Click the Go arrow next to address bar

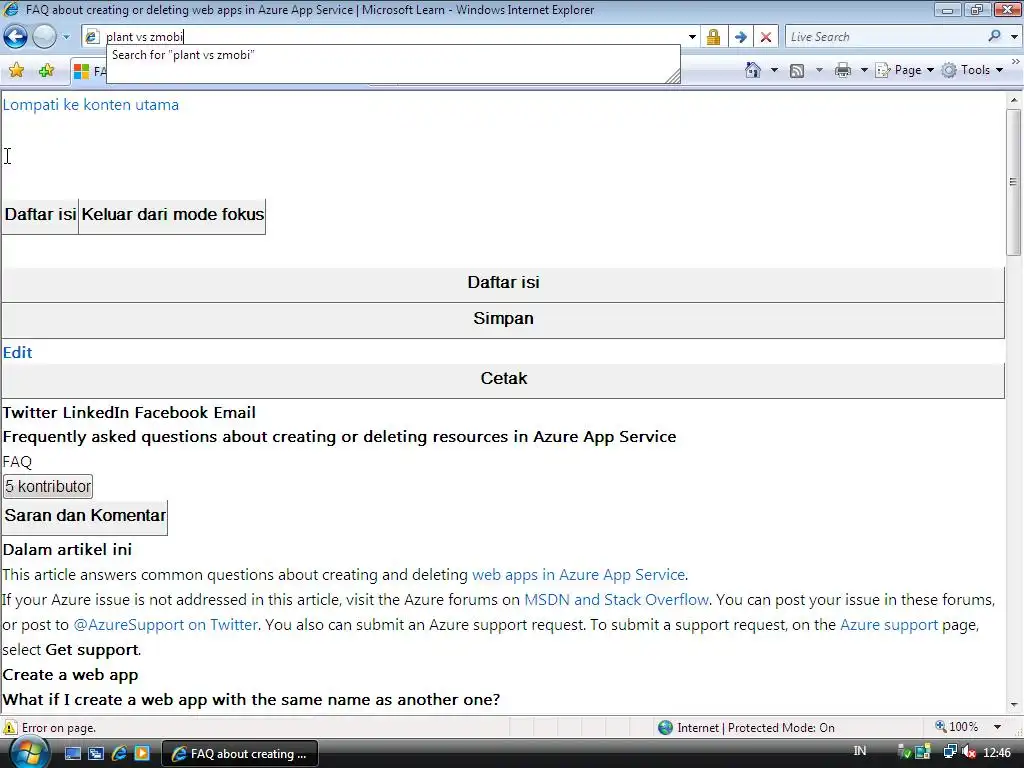click(740, 37)
